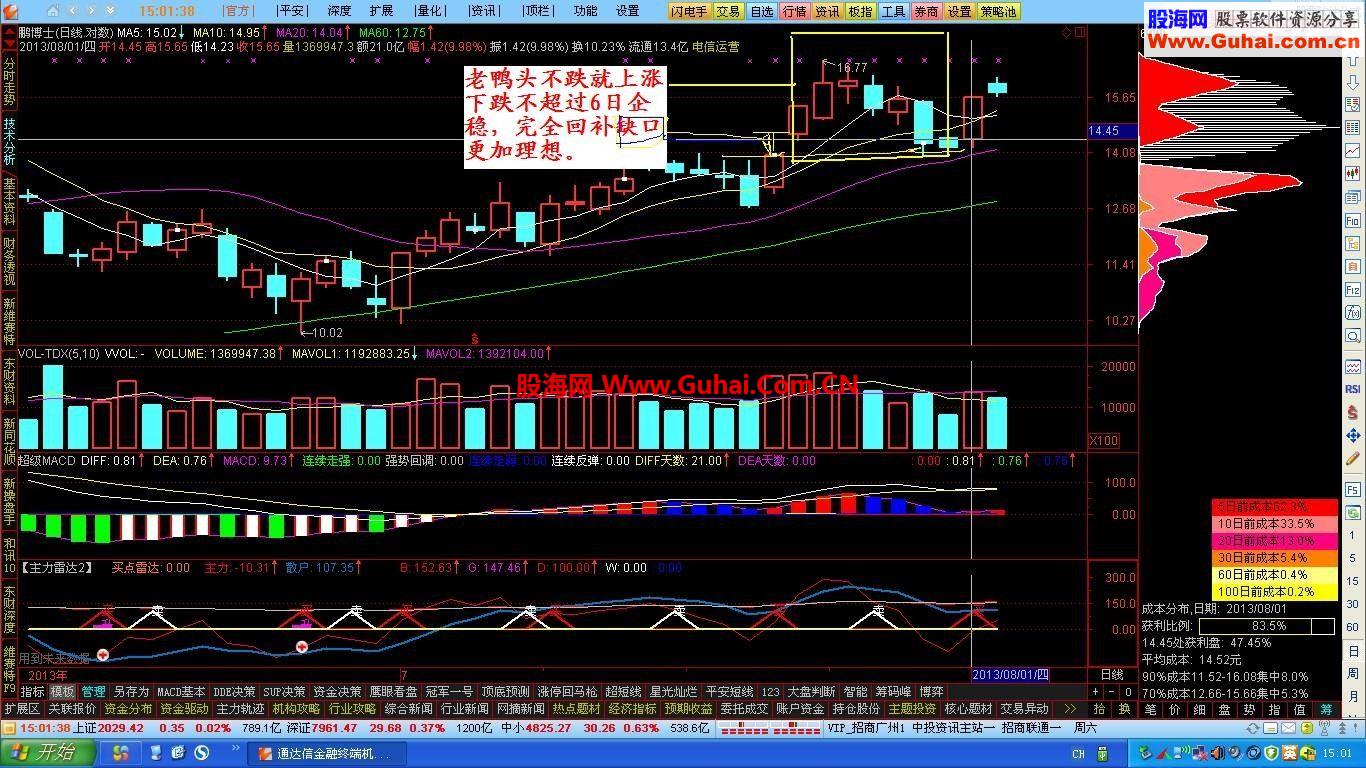Open the multi-window icon in right toolbar
Viewport: 1366px width, 768px height.
[x=1353, y=197]
